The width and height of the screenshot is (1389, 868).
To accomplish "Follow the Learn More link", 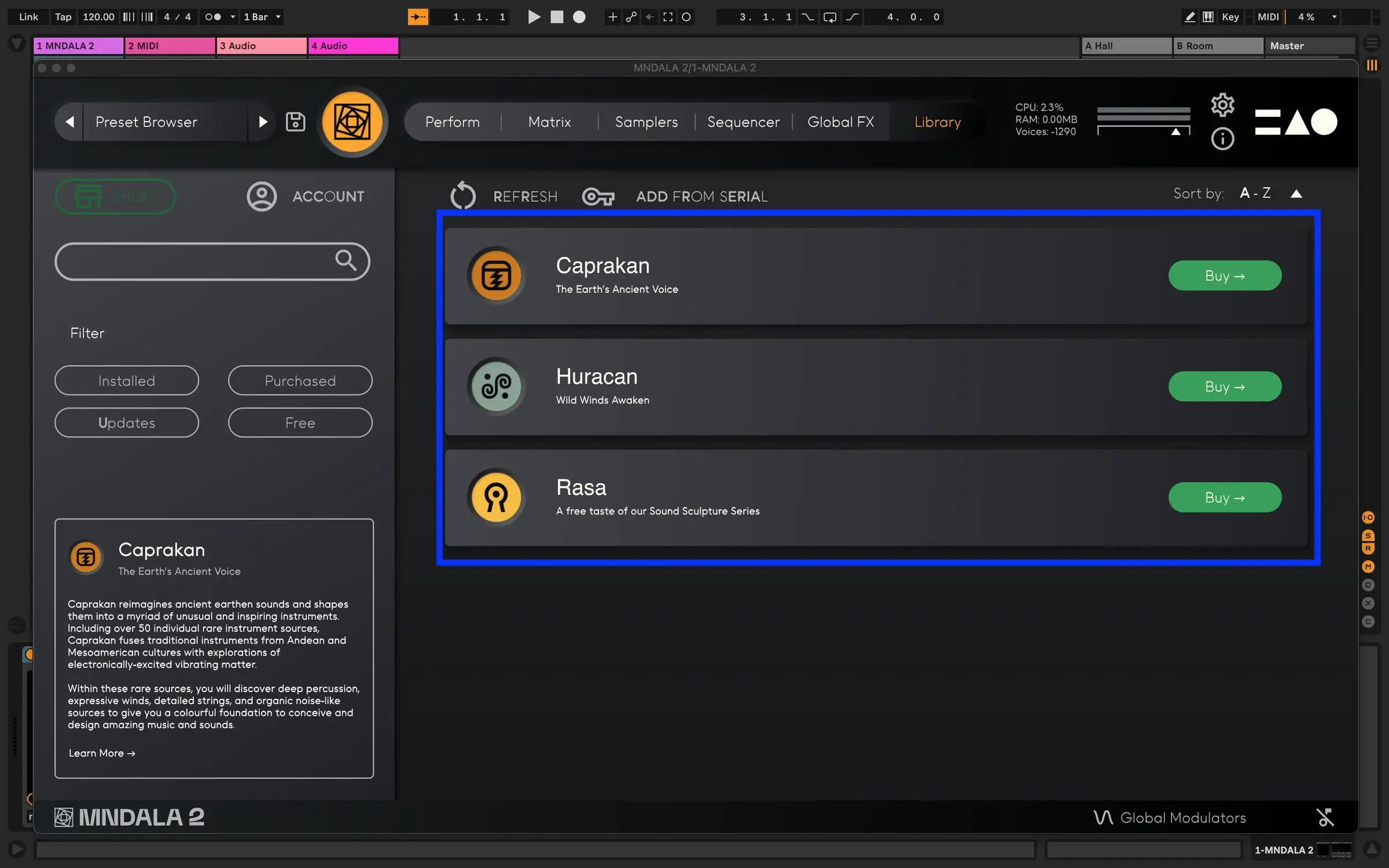I will pos(102,753).
